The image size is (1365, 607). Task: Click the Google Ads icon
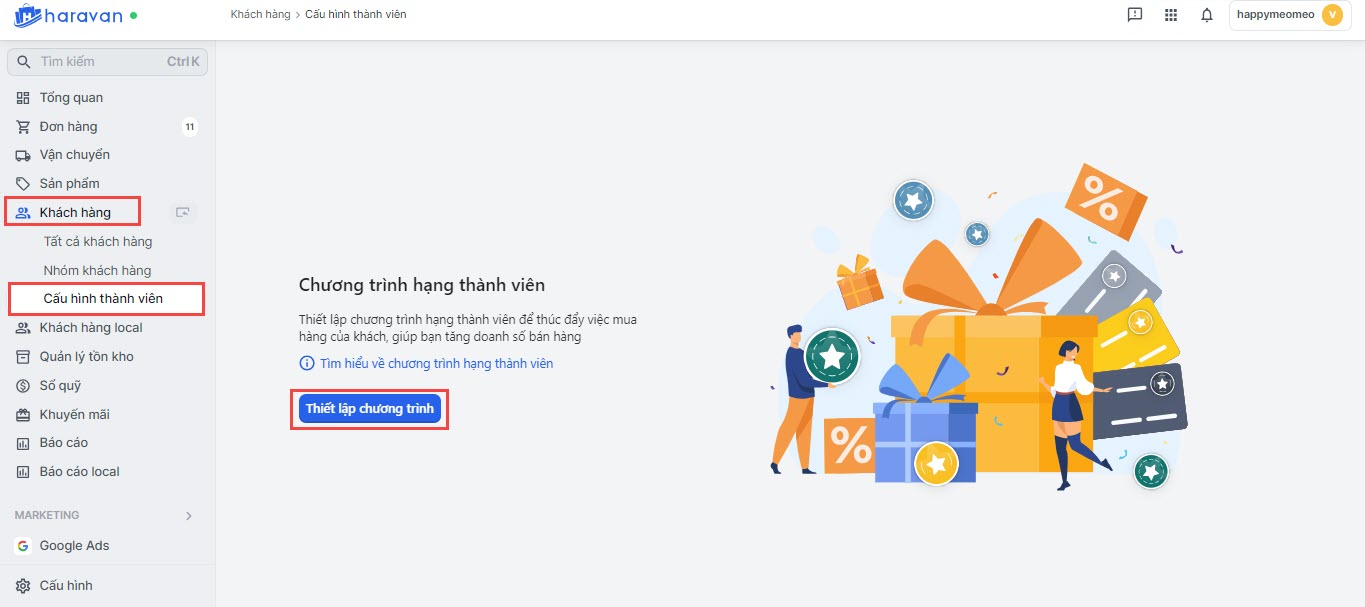pos(23,546)
